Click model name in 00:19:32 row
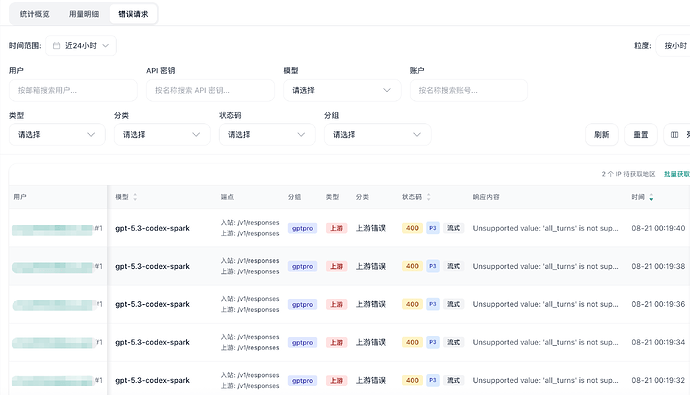The image size is (690, 395). 152,380
